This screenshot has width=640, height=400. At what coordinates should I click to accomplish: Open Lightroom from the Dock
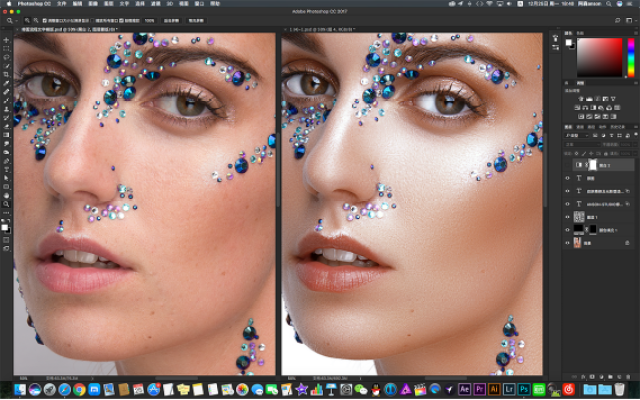510,388
